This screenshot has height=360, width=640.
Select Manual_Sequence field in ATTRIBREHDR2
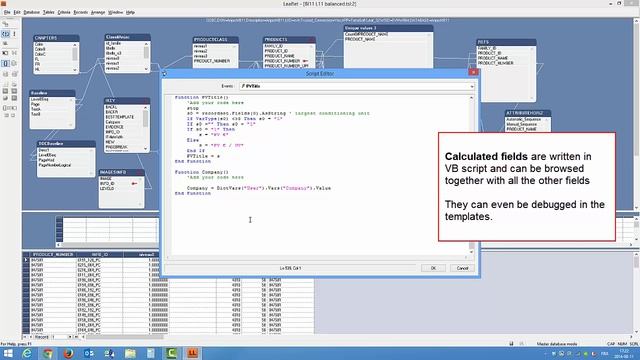pyautogui.click(x=521, y=124)
